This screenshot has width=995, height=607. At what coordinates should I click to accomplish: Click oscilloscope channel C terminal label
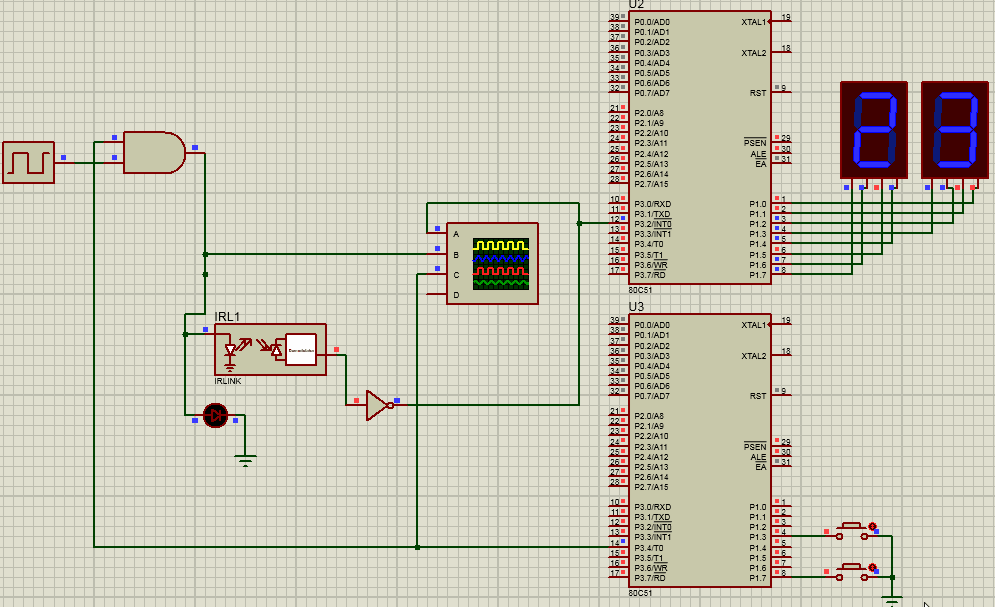456,275
